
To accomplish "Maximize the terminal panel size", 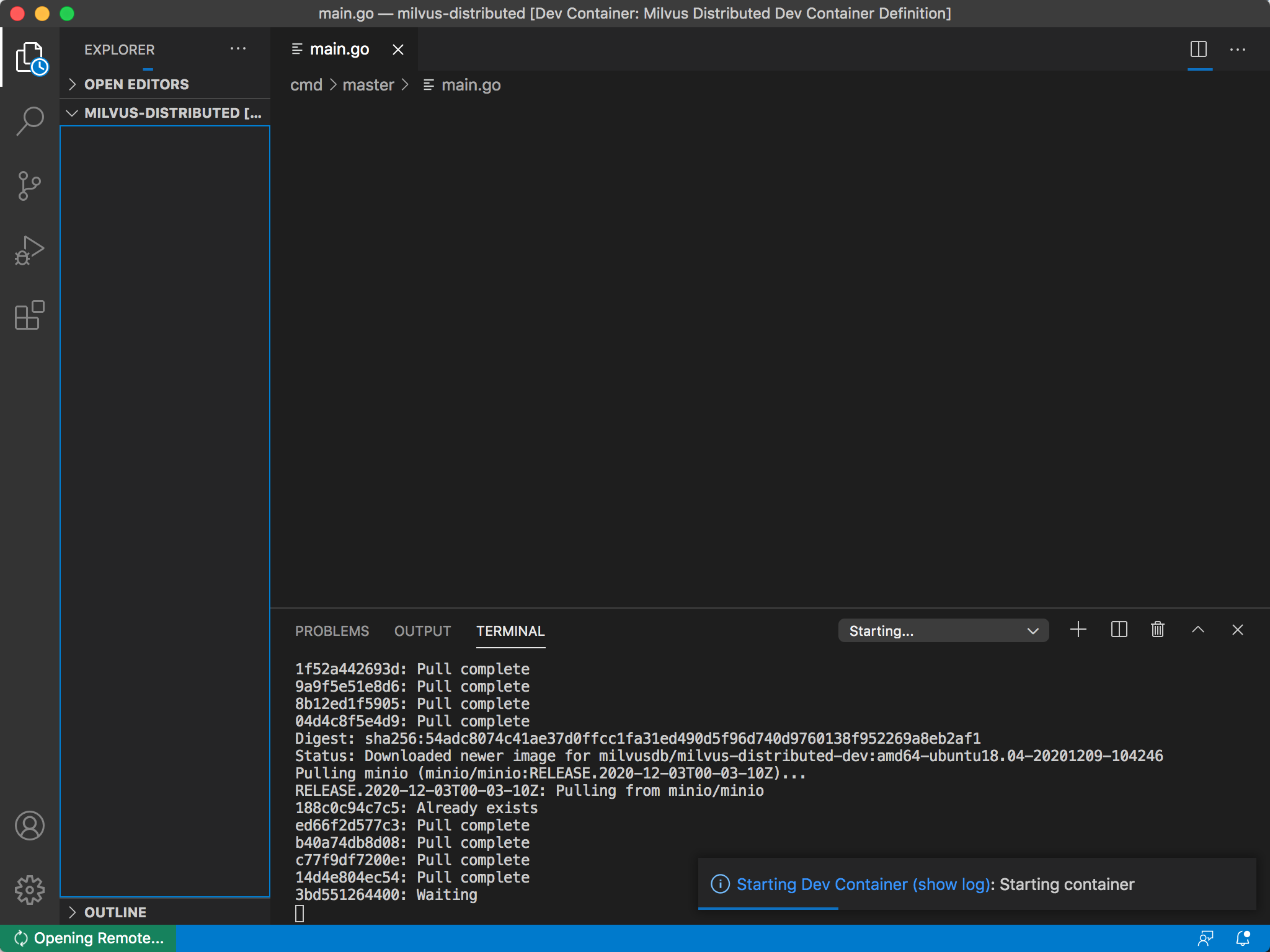I will click(1198, 630).
